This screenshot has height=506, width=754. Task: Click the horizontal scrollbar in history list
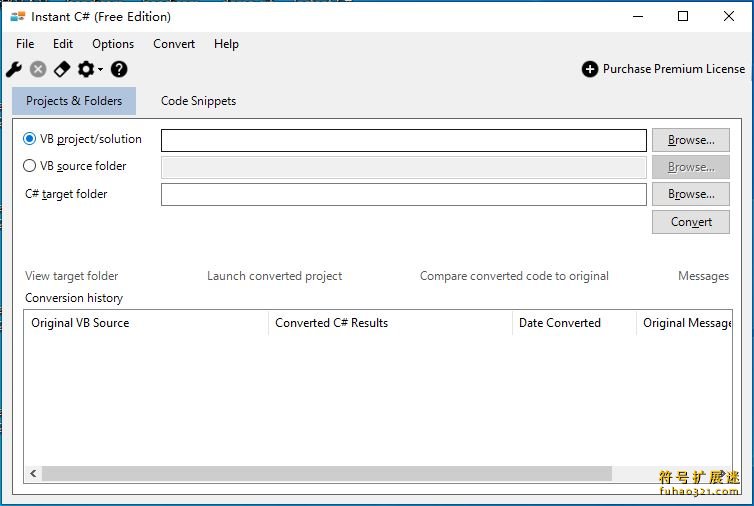coord(327,473)
